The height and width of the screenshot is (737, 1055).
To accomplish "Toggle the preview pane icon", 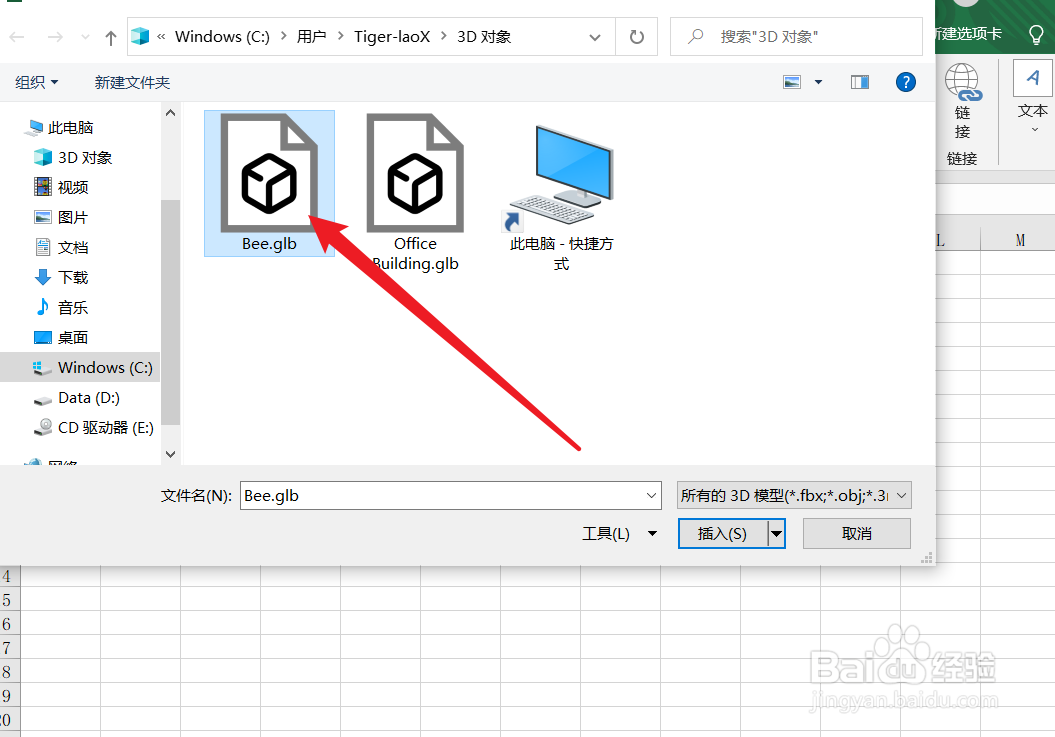I will 859,82.
